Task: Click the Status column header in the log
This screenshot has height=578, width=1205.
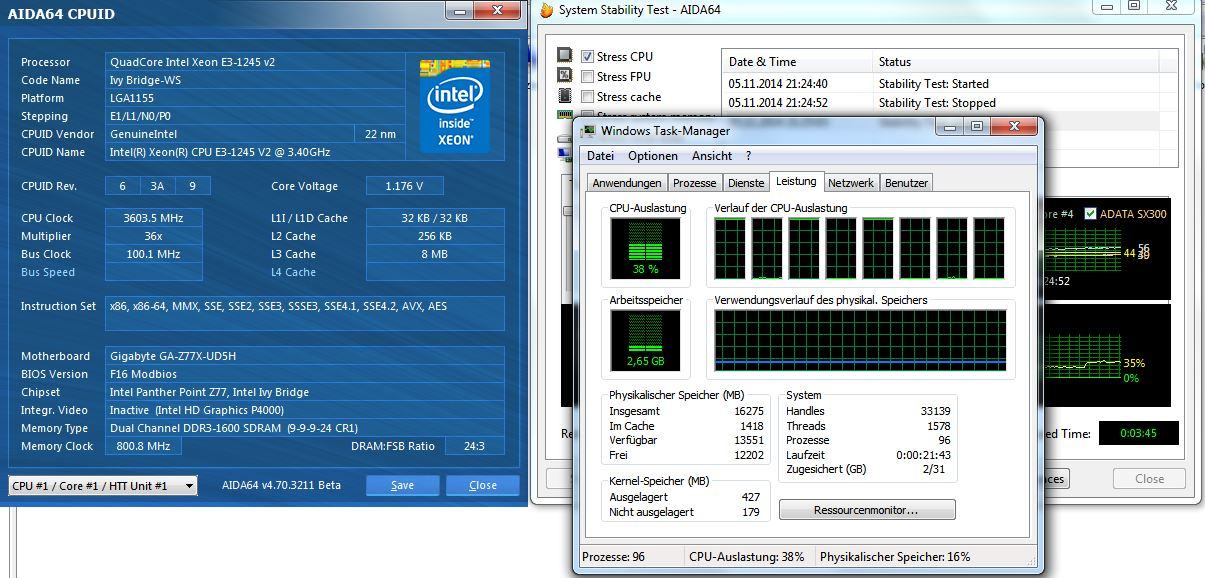Action: (1015, 62)
